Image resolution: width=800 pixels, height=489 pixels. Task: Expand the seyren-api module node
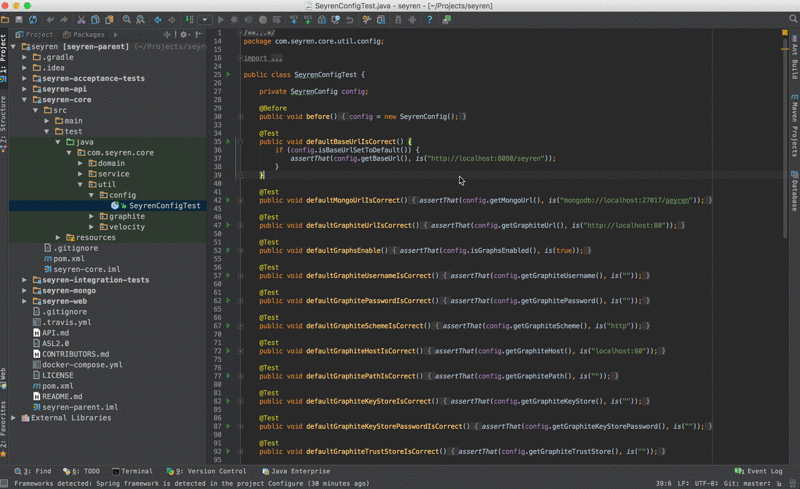tap(24, 89)
